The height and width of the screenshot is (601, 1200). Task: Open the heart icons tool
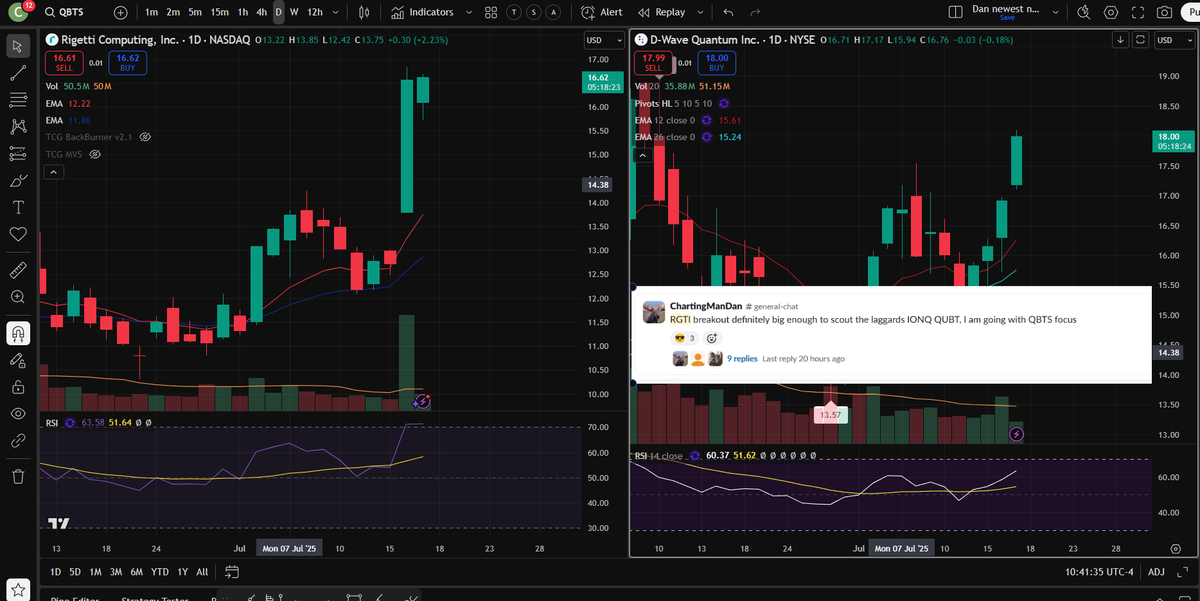click(17, 234)
